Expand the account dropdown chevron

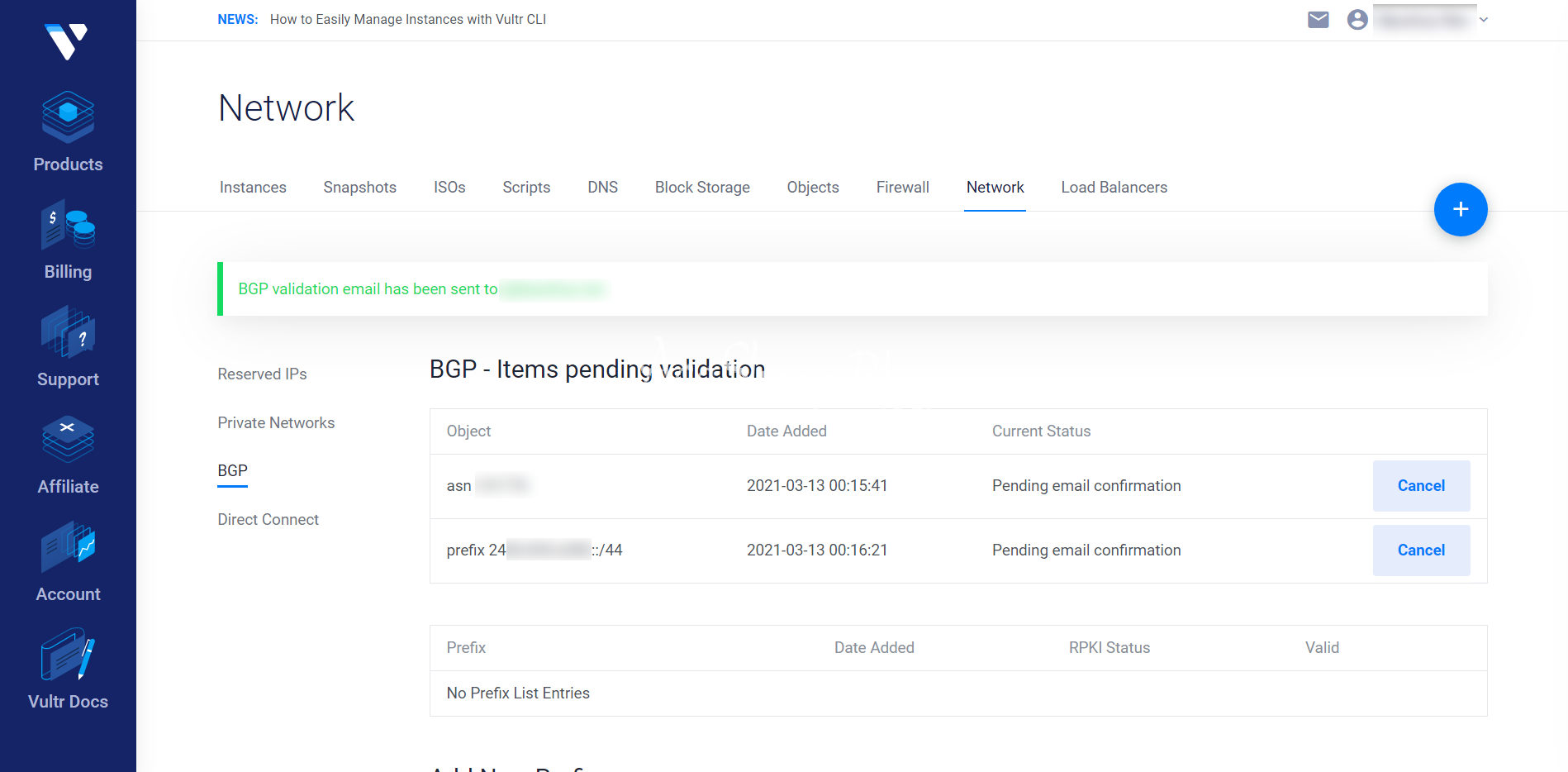click(1484, 20)
